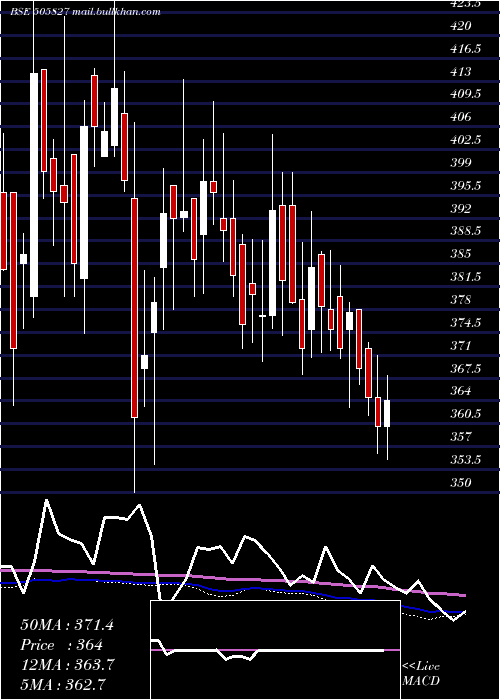The height and width of the screenshot is (700, 500).
Task: Click the MACD inset panel
Action: pos(275,650)
